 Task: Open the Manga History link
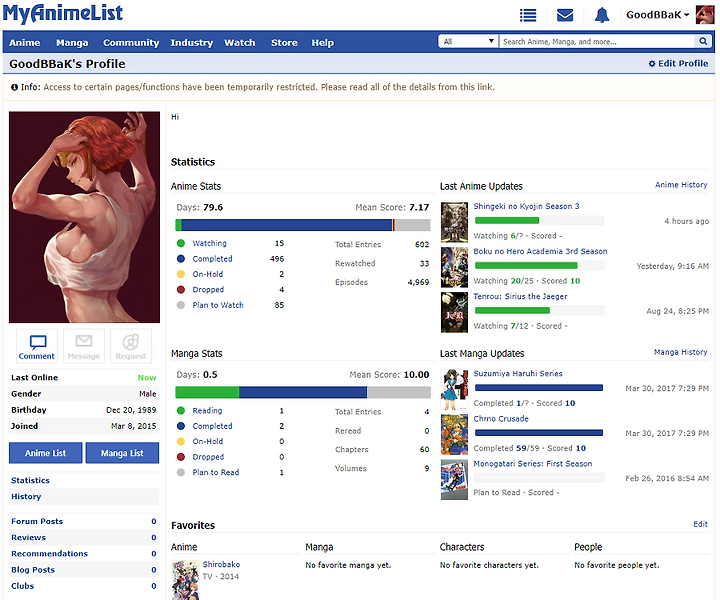pyautogui.click(x=681, y=352)
